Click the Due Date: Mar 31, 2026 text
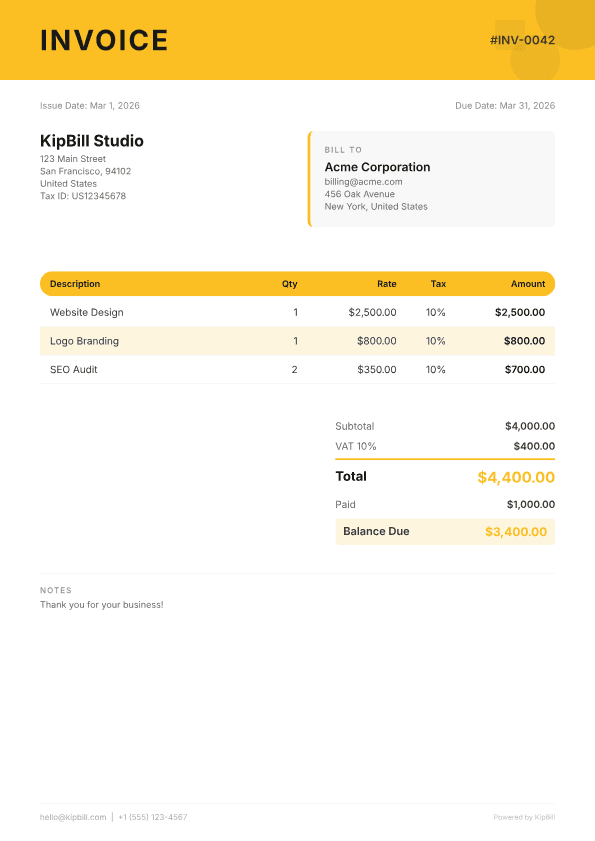The image size is (595, 841). 505,106
